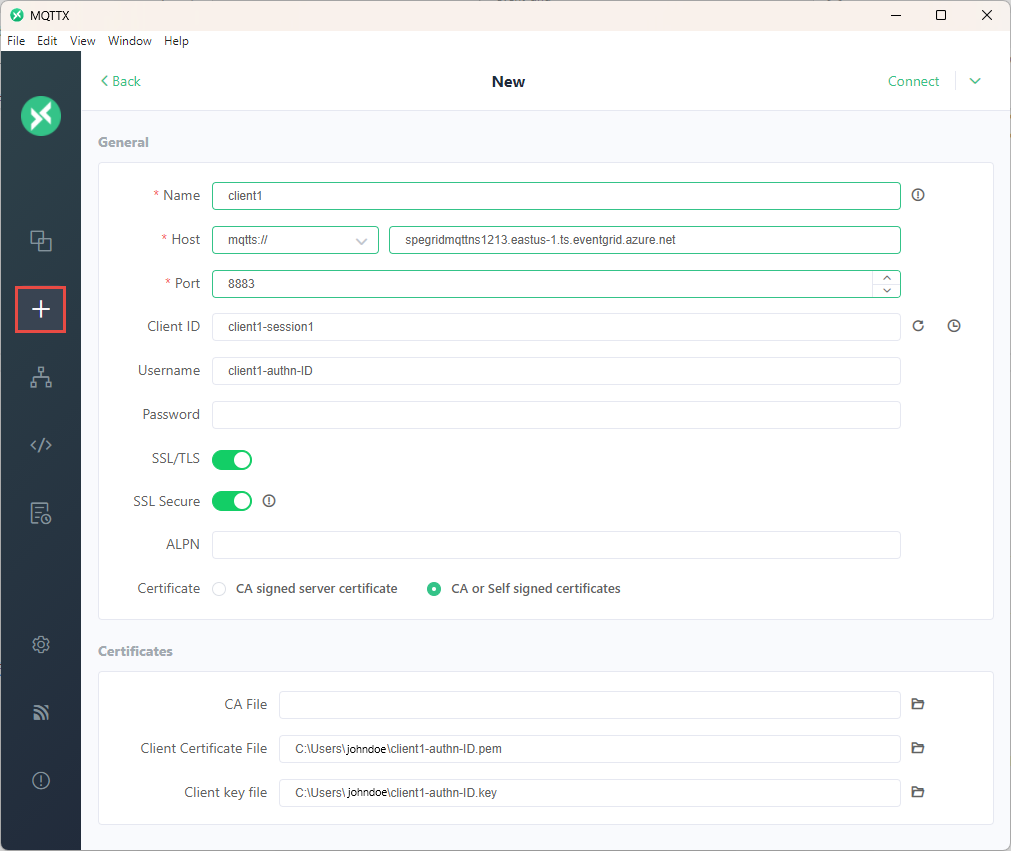Click the Password input field
Screen dimensions: 1011x851
[x=556, y=415]
